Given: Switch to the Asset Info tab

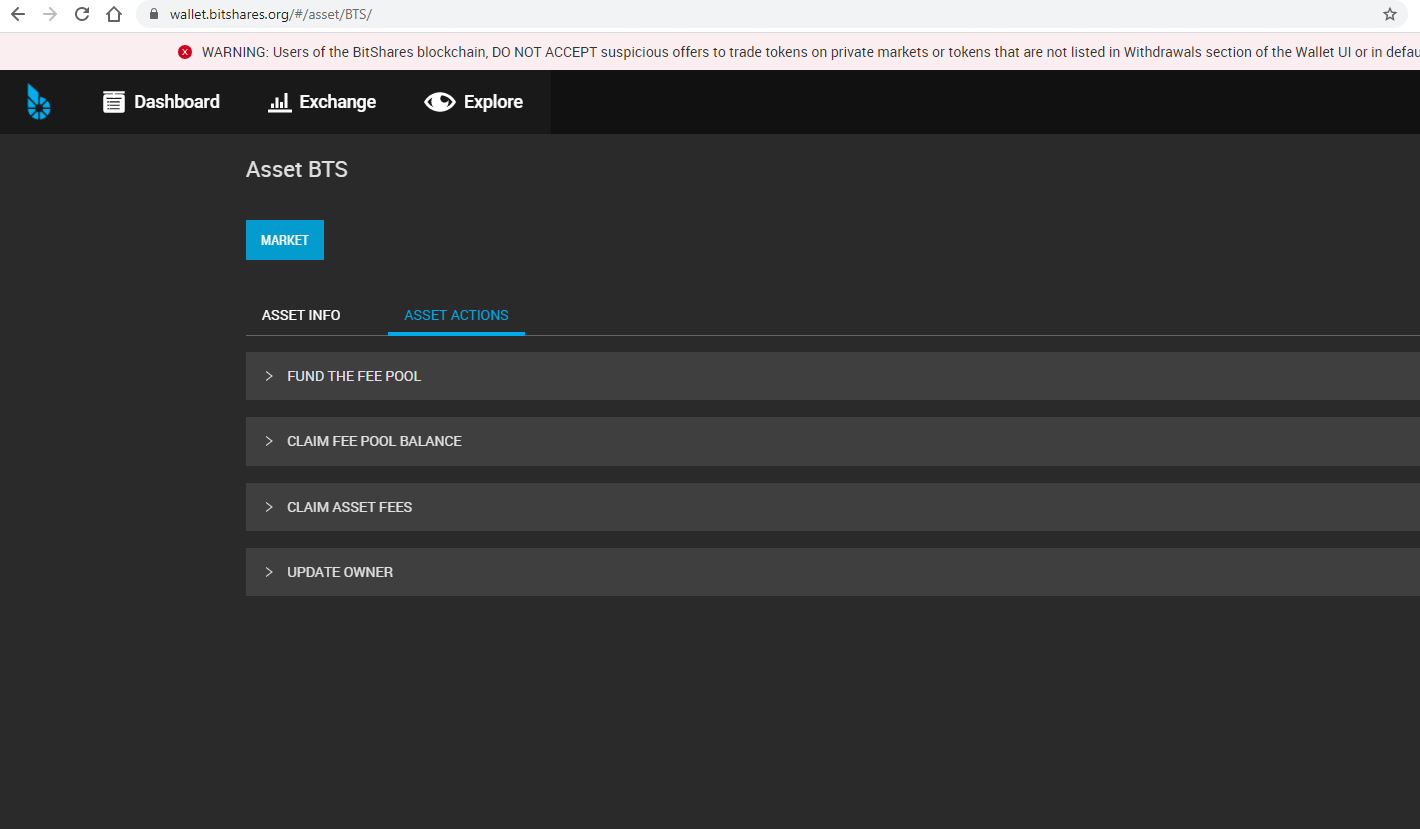Looking at the screenshot, I should coord(301,315).
